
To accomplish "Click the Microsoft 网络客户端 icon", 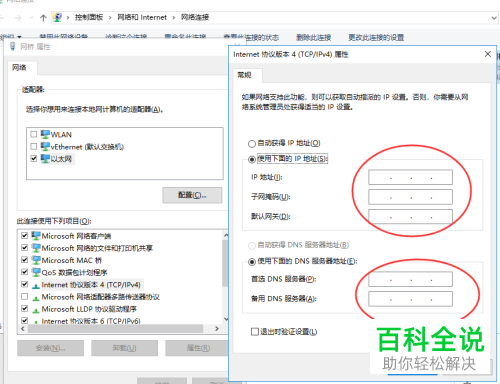I will [x=36, y=236].
